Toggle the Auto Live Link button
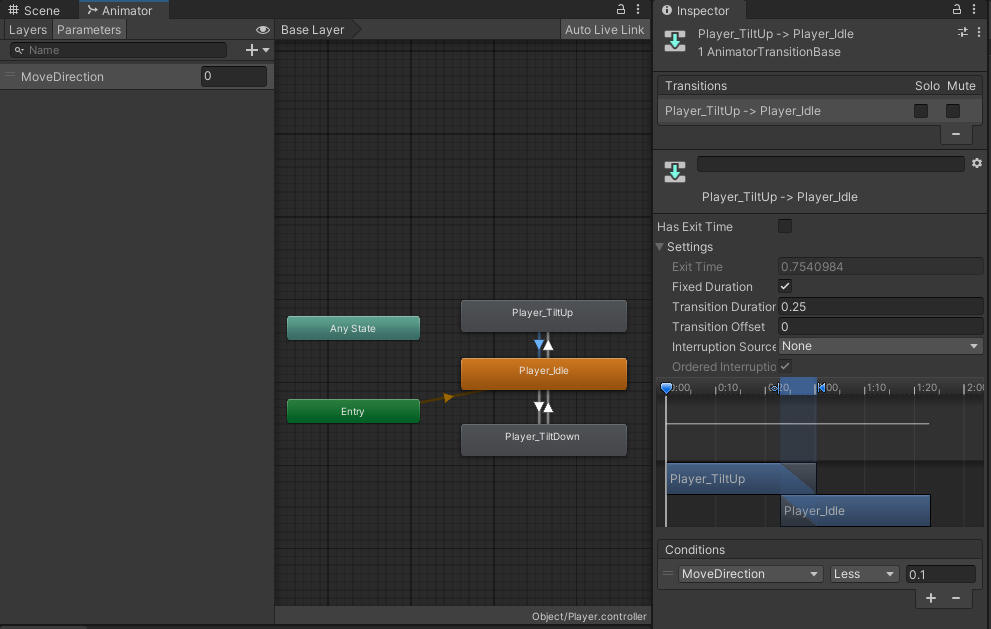991x629 pixels. click(604, 30)
